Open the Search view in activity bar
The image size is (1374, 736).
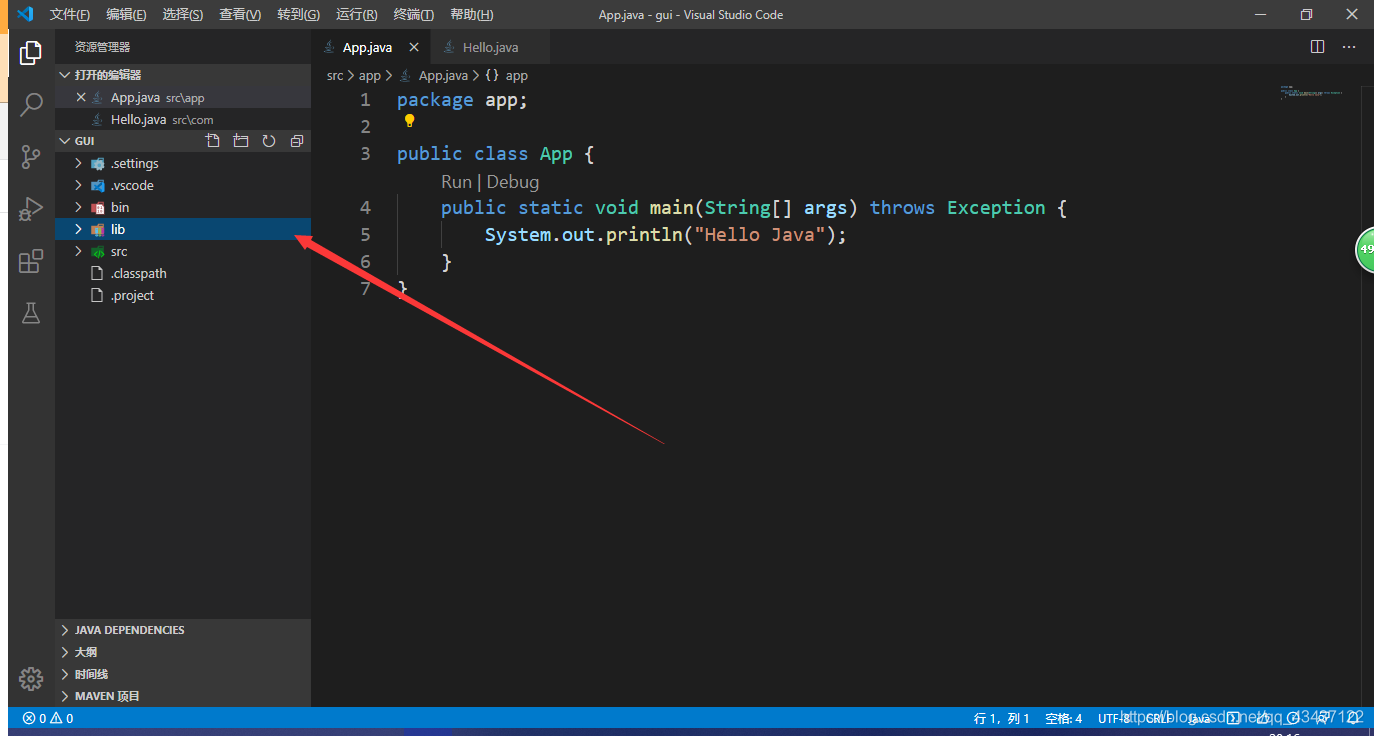(31, 104)
